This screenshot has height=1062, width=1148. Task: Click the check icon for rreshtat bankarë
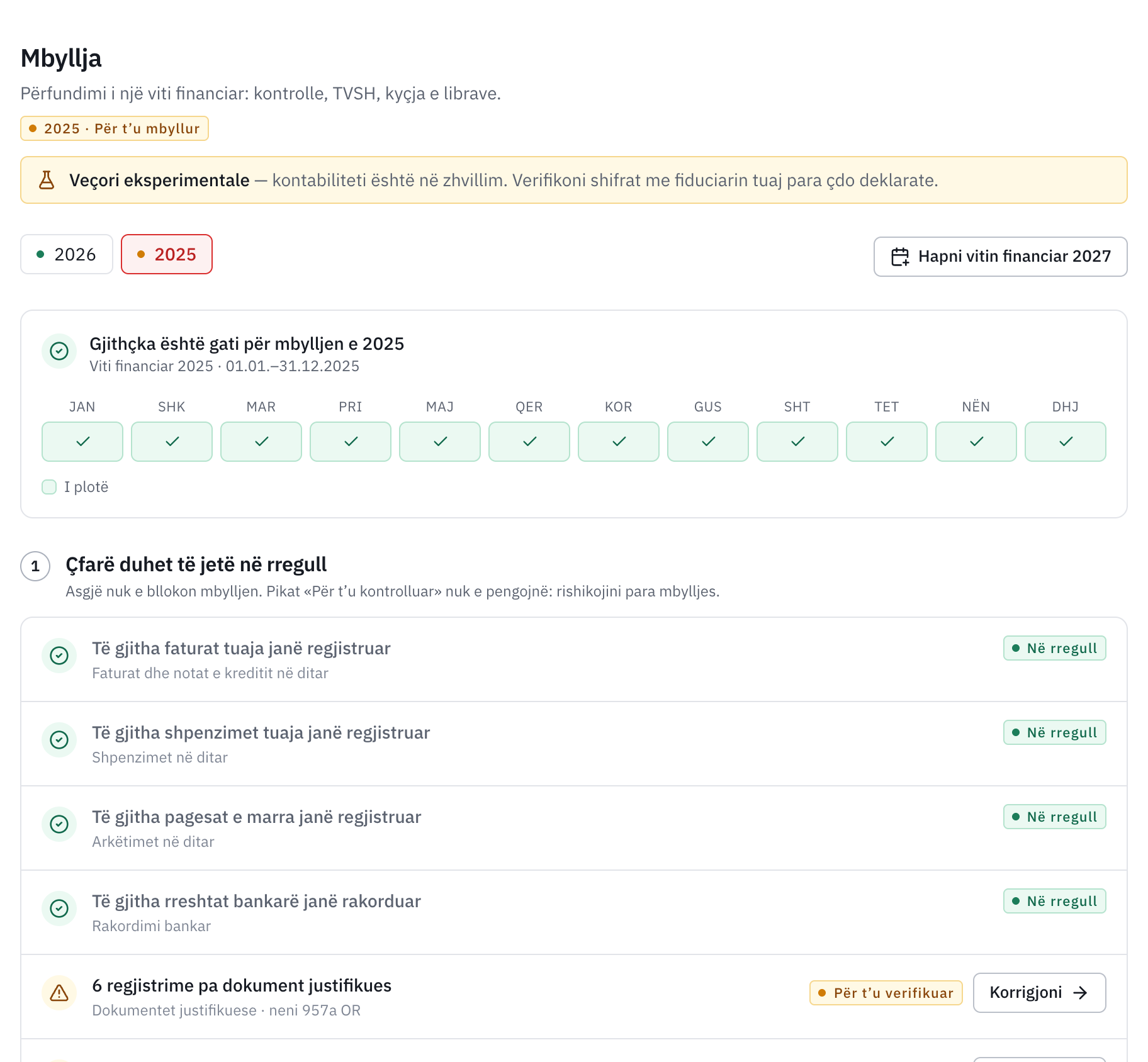point(59,908)
